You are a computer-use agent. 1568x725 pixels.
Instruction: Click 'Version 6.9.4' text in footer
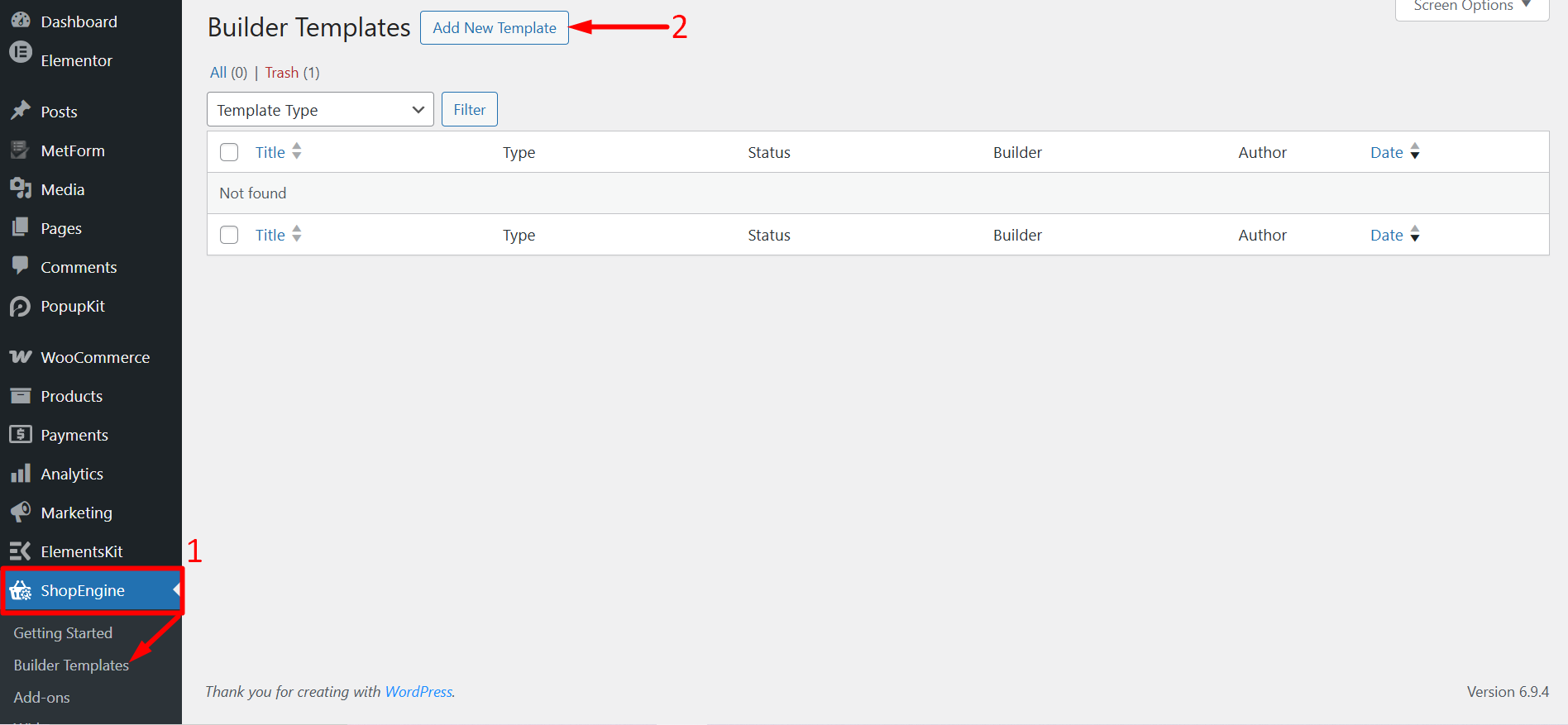pyautogui.click(x=1508, y=691)
